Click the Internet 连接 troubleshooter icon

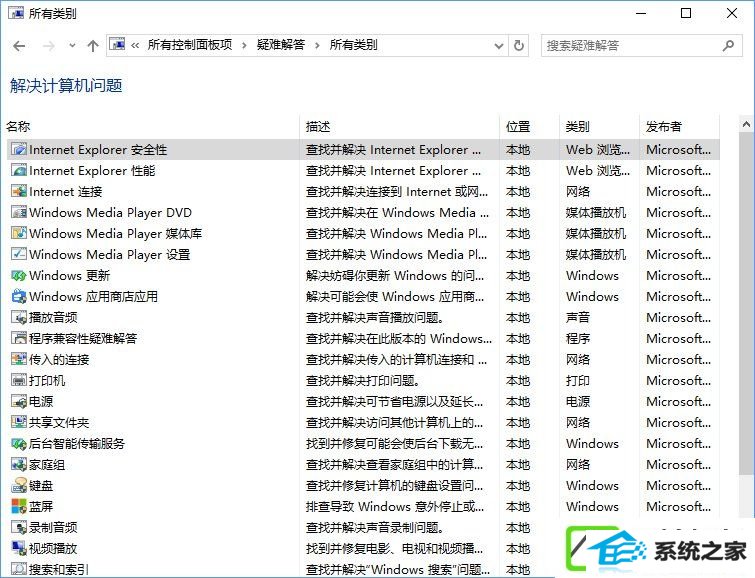[19, 191]
